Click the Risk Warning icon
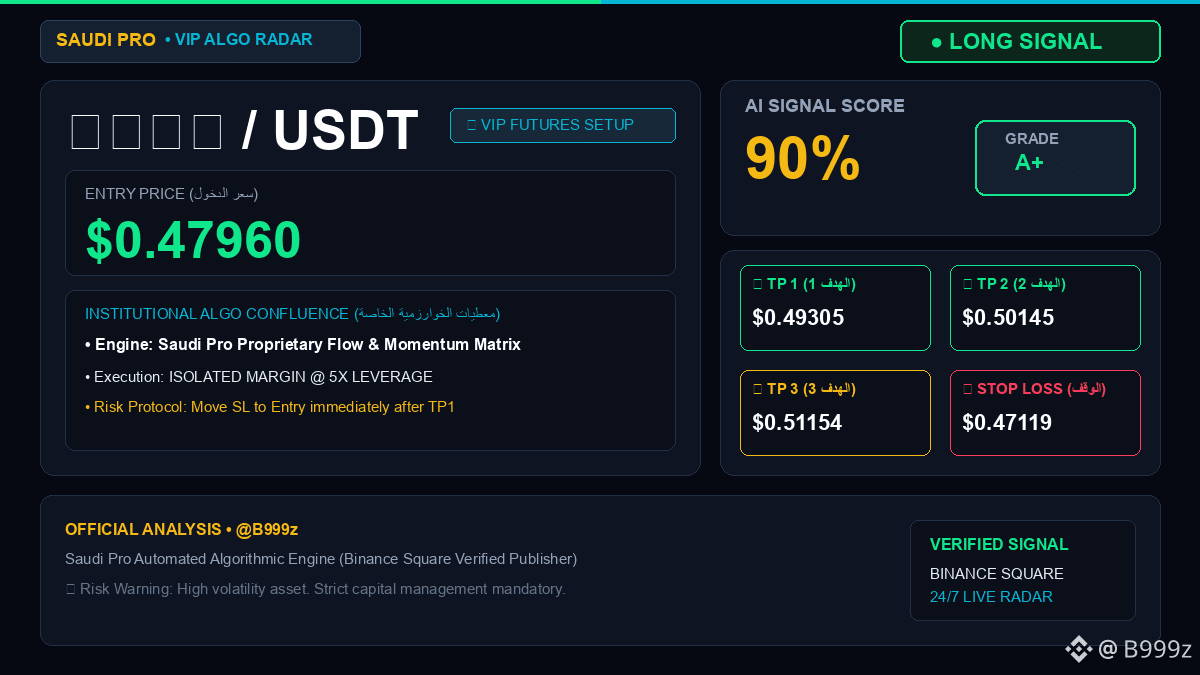The width and height of the screenshot is (1200, 675). point(70,589)
